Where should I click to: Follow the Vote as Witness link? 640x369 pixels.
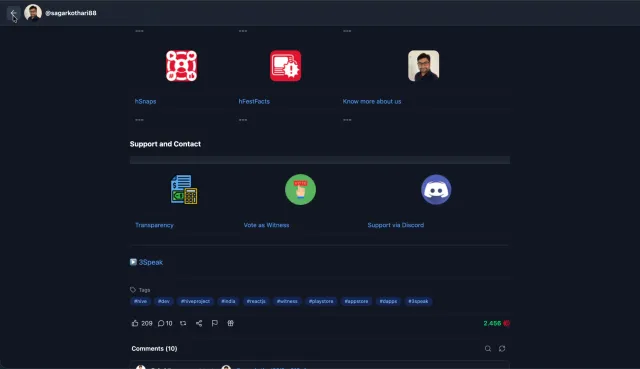click(266, 225)
